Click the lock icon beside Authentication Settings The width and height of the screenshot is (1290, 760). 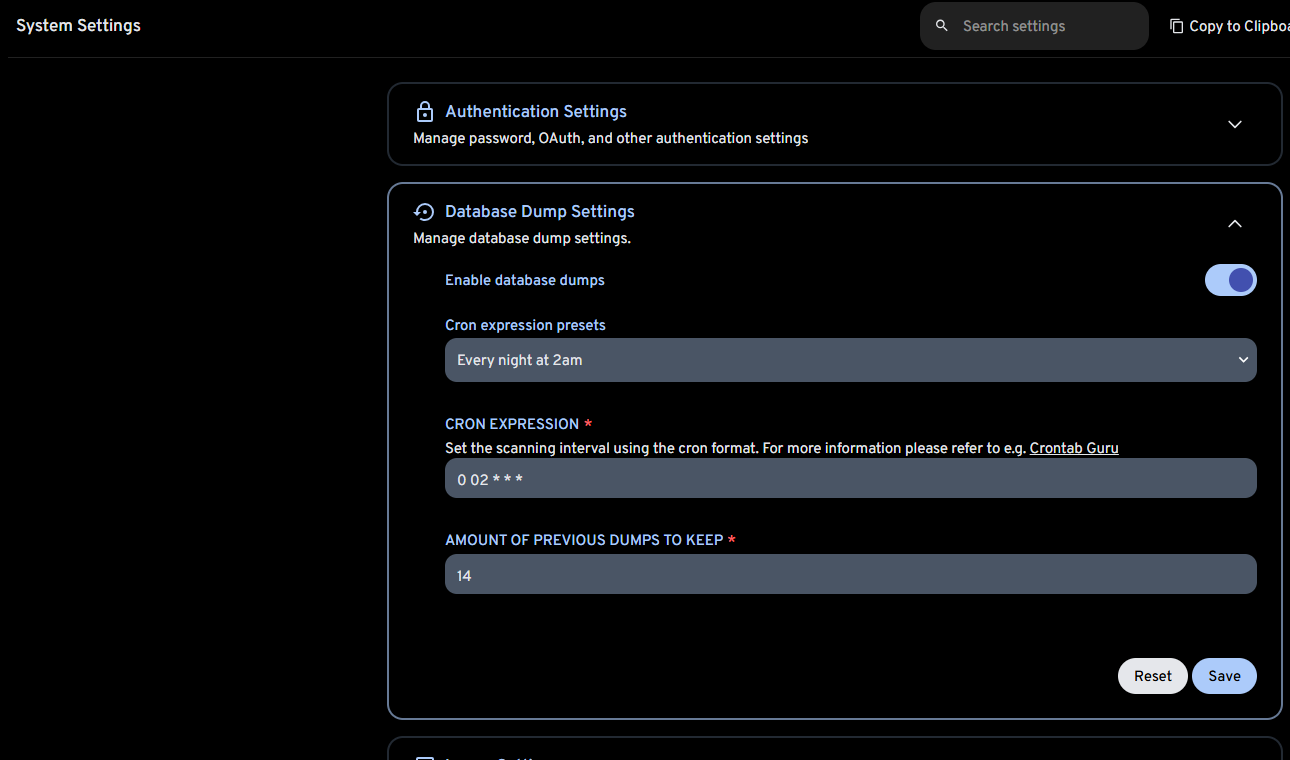(x=424, y=111)
